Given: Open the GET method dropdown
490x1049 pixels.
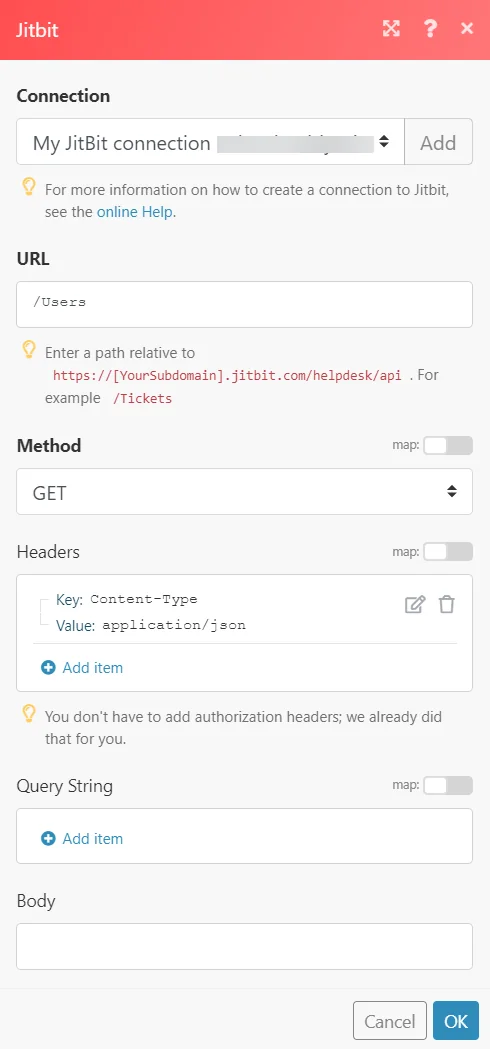Looking at the screenshot, I should pos(244,492).
